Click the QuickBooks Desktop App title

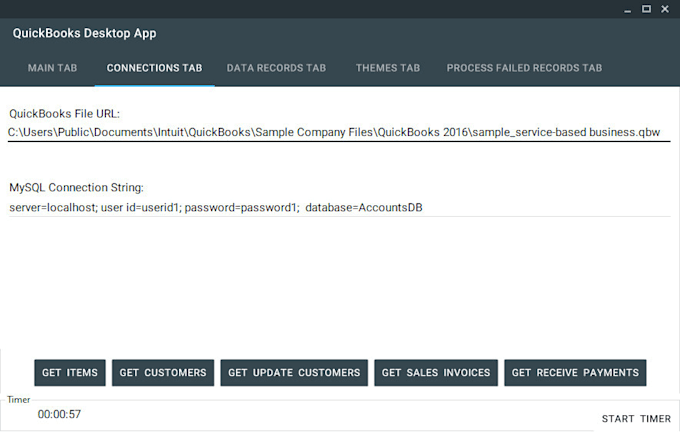(85, 33)
